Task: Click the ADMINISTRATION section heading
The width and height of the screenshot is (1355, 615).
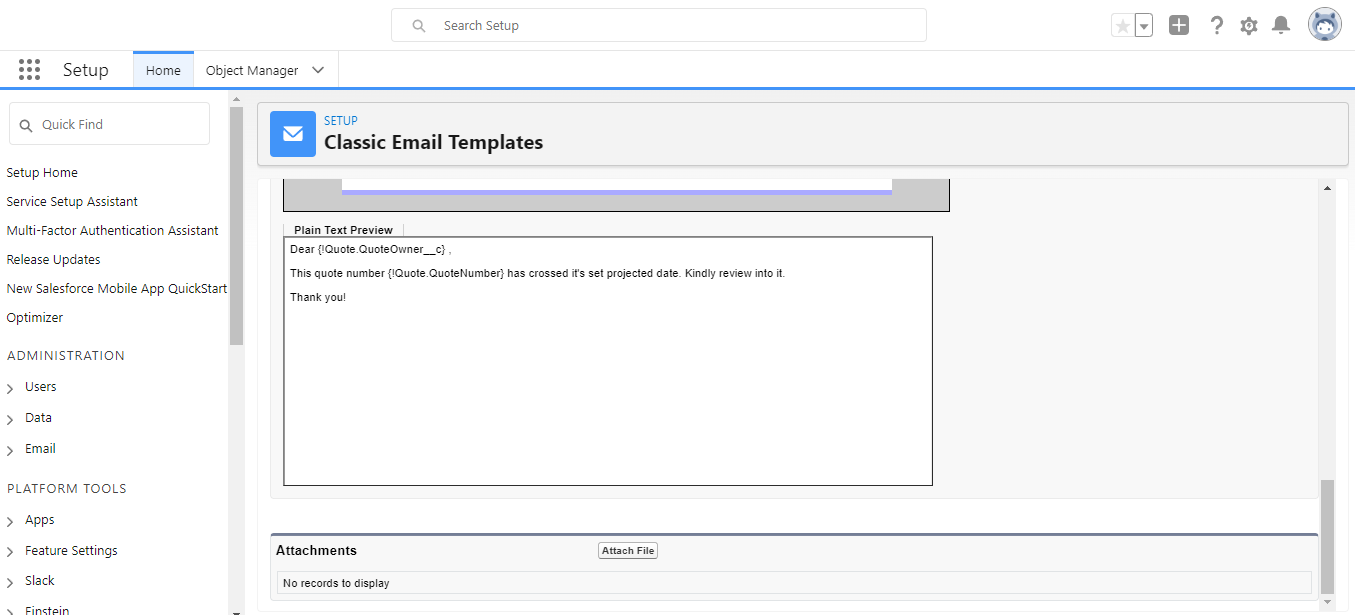Action: tap(66, 356)
